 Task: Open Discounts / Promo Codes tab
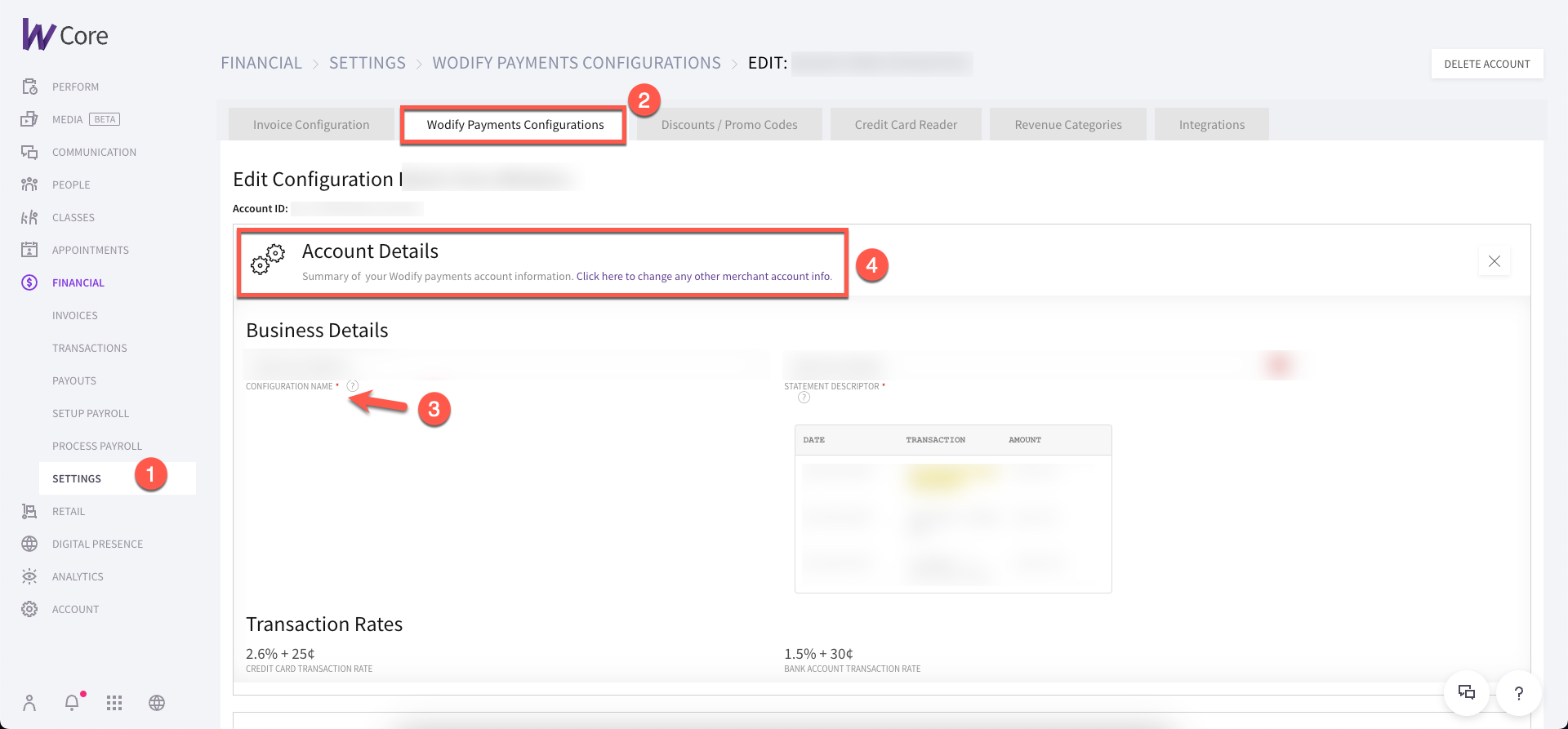click(729, 125)
